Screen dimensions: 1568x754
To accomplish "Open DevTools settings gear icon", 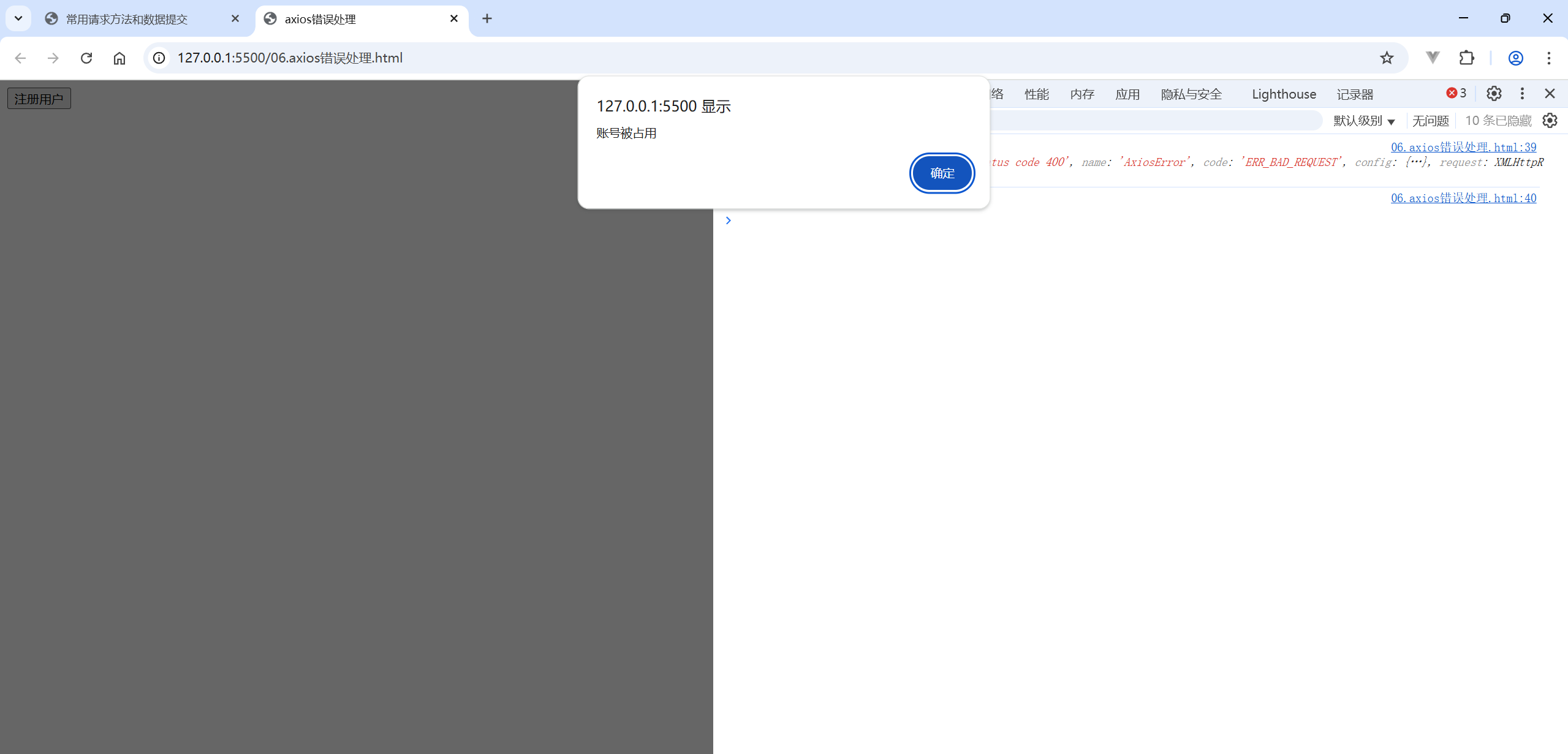I will point(1494,94).
